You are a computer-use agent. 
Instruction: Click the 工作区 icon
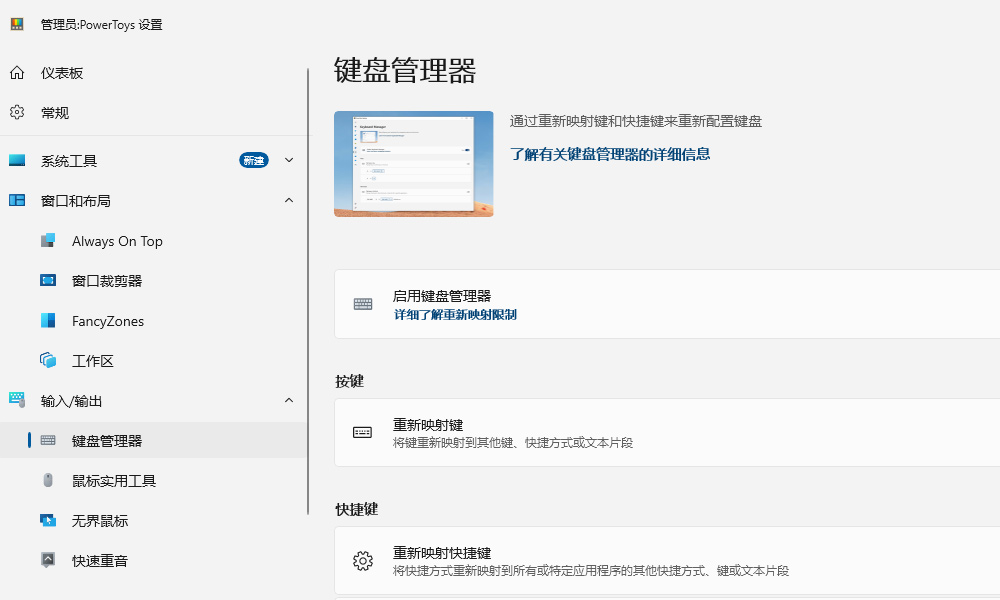coord(48,360)
